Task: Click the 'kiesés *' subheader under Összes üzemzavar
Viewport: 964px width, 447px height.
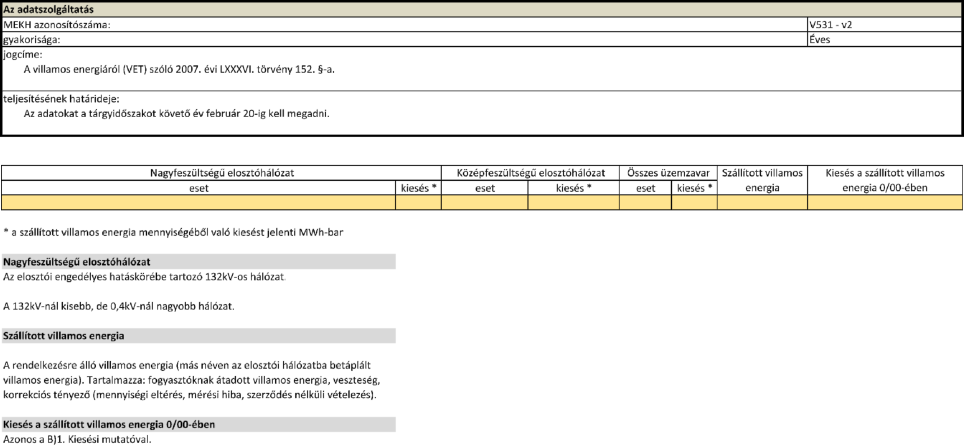Action: 694,189
